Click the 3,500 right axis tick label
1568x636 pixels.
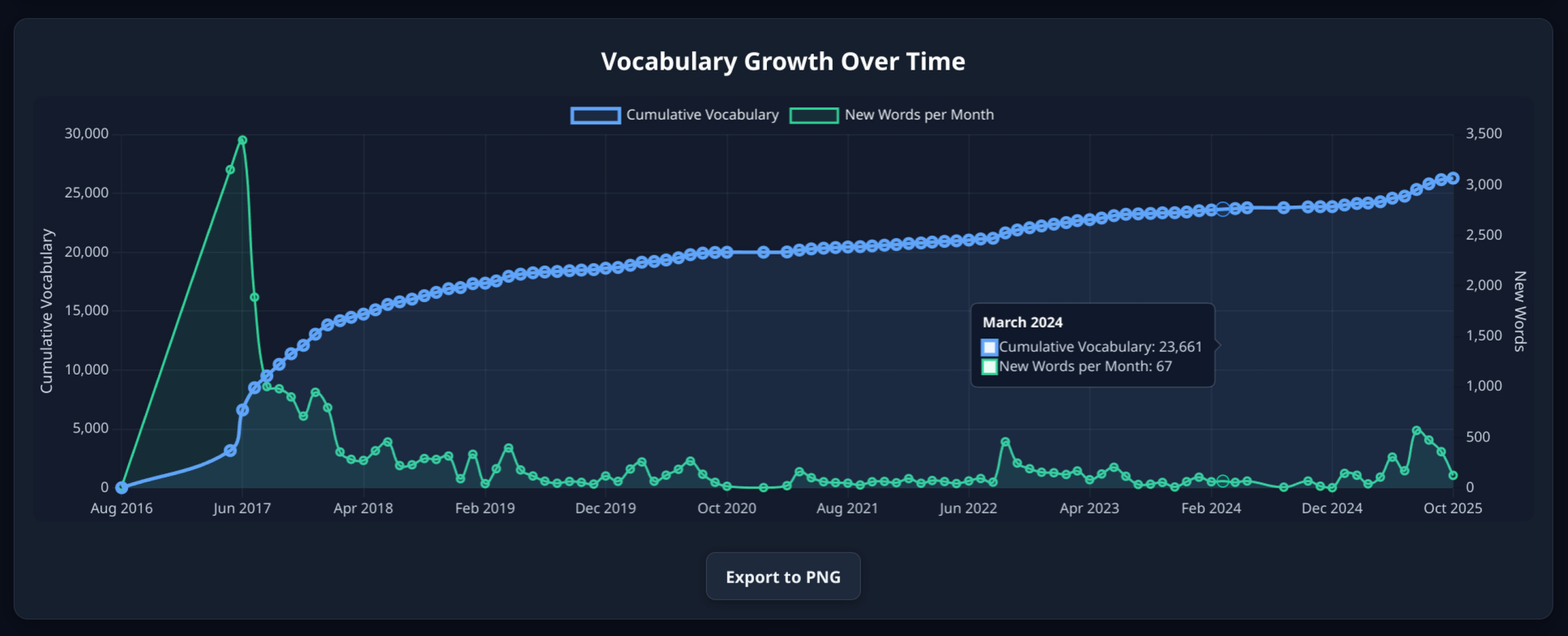1484,134
